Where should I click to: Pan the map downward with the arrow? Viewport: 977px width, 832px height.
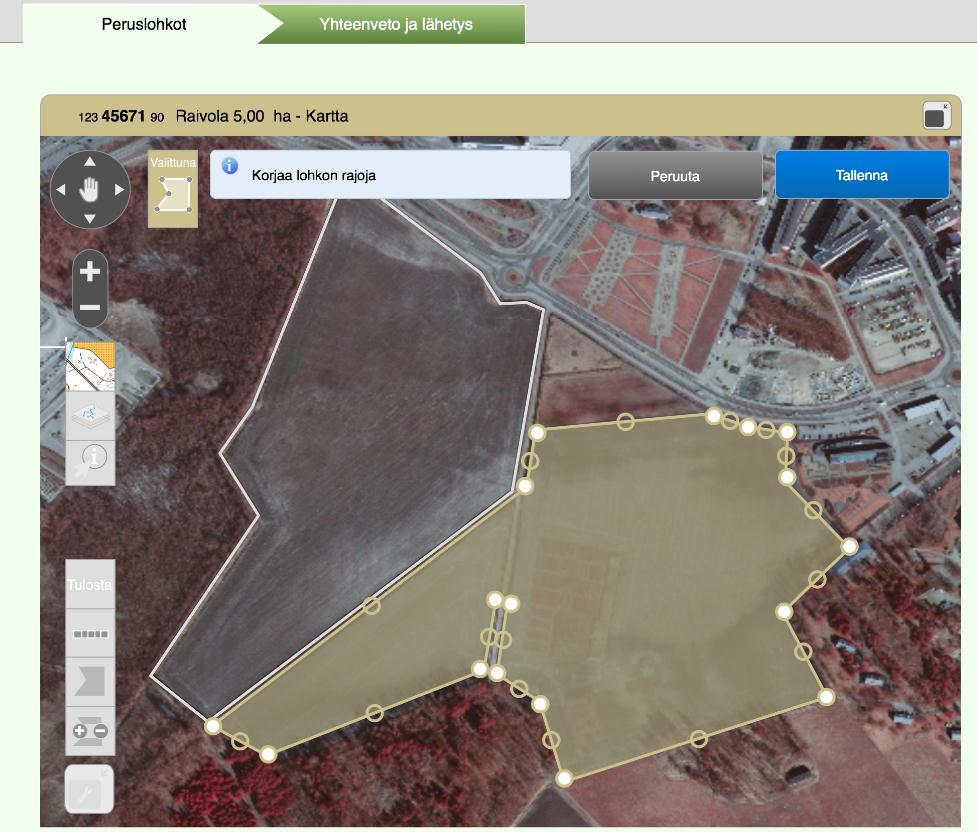click(x=90, y=219)
